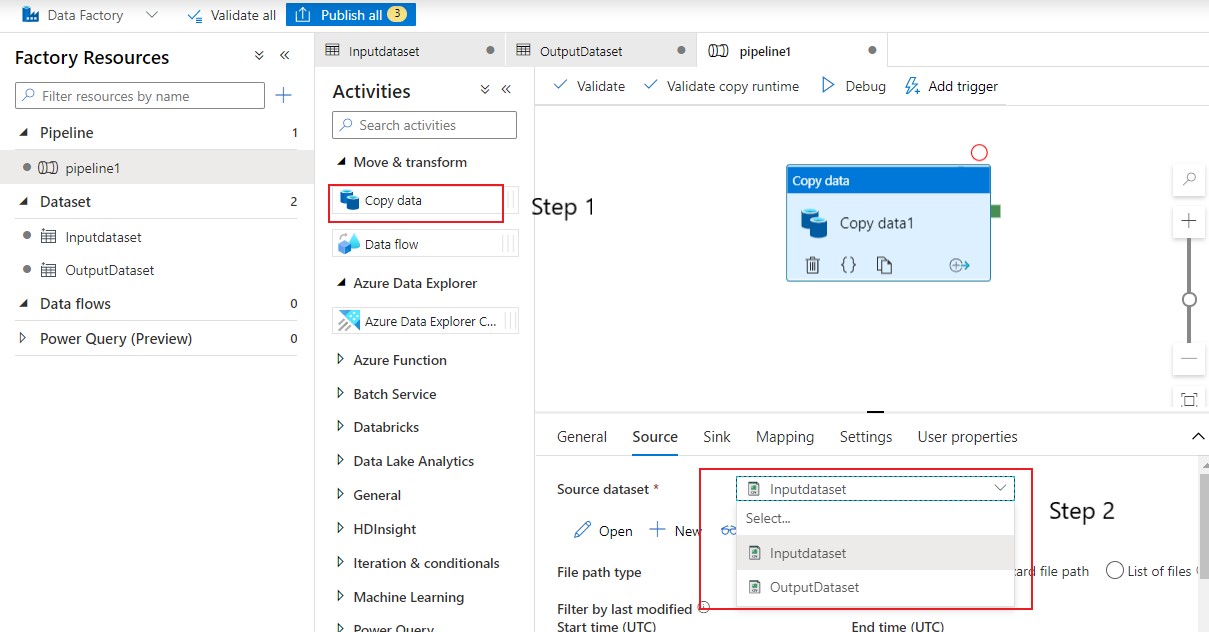This screenshot has width=1209, height=632.
Task: Collapse the activity properties panel
Action: (x=1198, y=437)
